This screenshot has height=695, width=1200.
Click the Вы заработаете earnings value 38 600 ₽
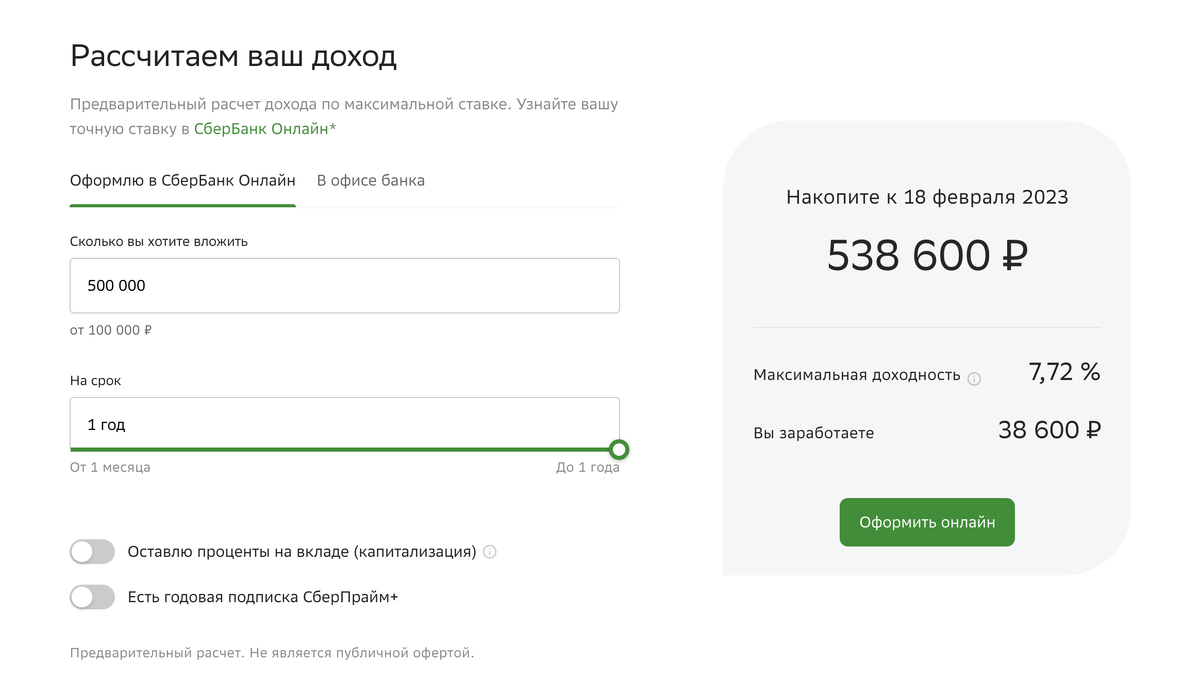pos(1048,430)
